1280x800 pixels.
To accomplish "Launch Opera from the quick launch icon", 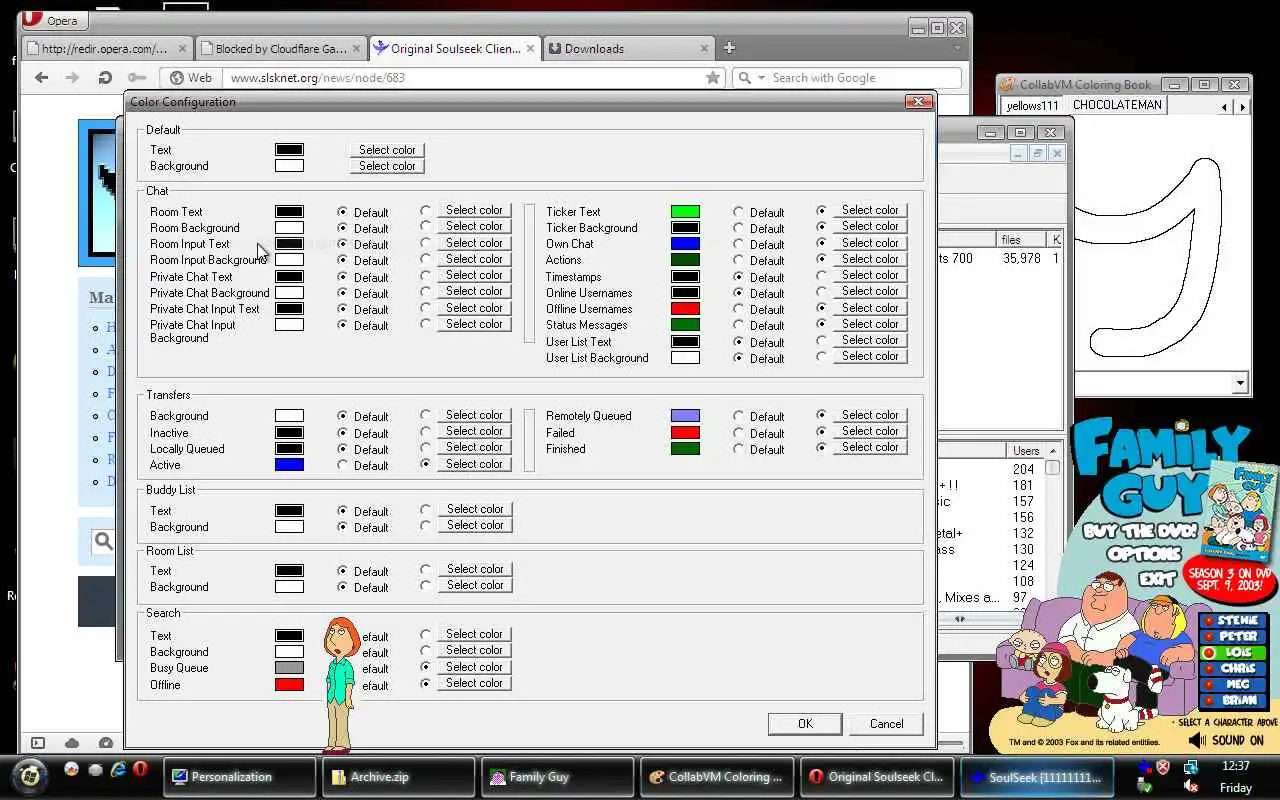I will (x=140, y=769).
